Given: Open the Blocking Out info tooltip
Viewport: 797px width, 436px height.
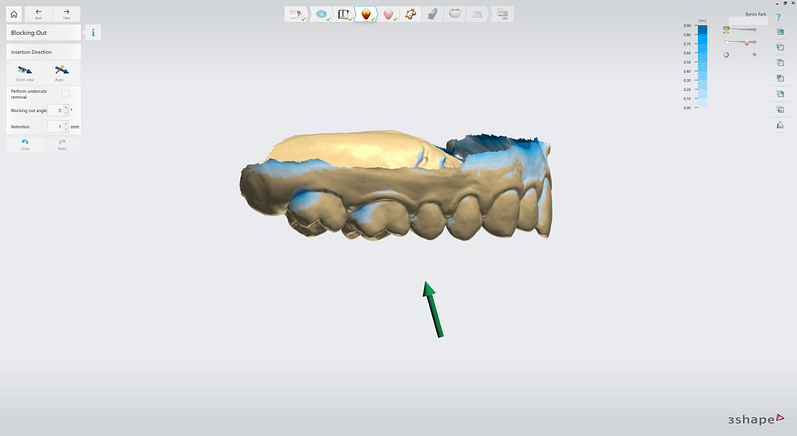Looking at the screenshot, I should click(x=93, y=33).
